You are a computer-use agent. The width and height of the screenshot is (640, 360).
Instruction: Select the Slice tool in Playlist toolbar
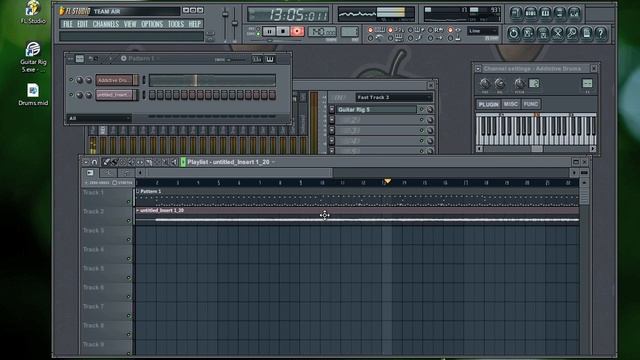coord(149,162)
